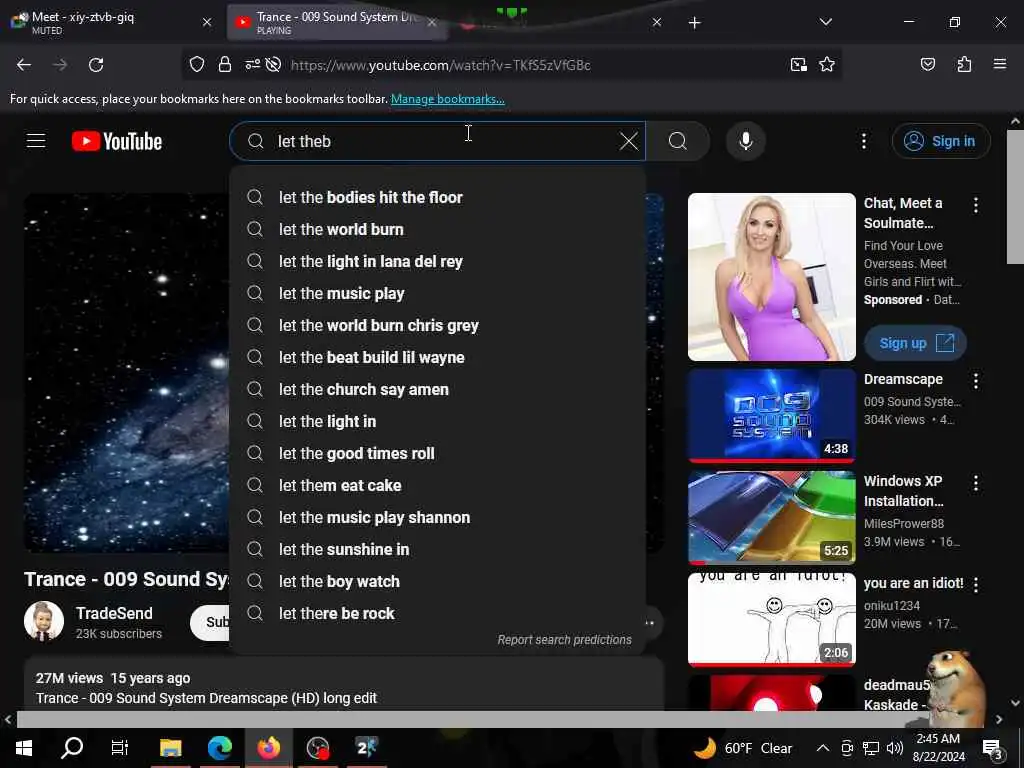1024x768 pixels.
Task: Open TradeSend channel avatar
Action: click(44, 621)
